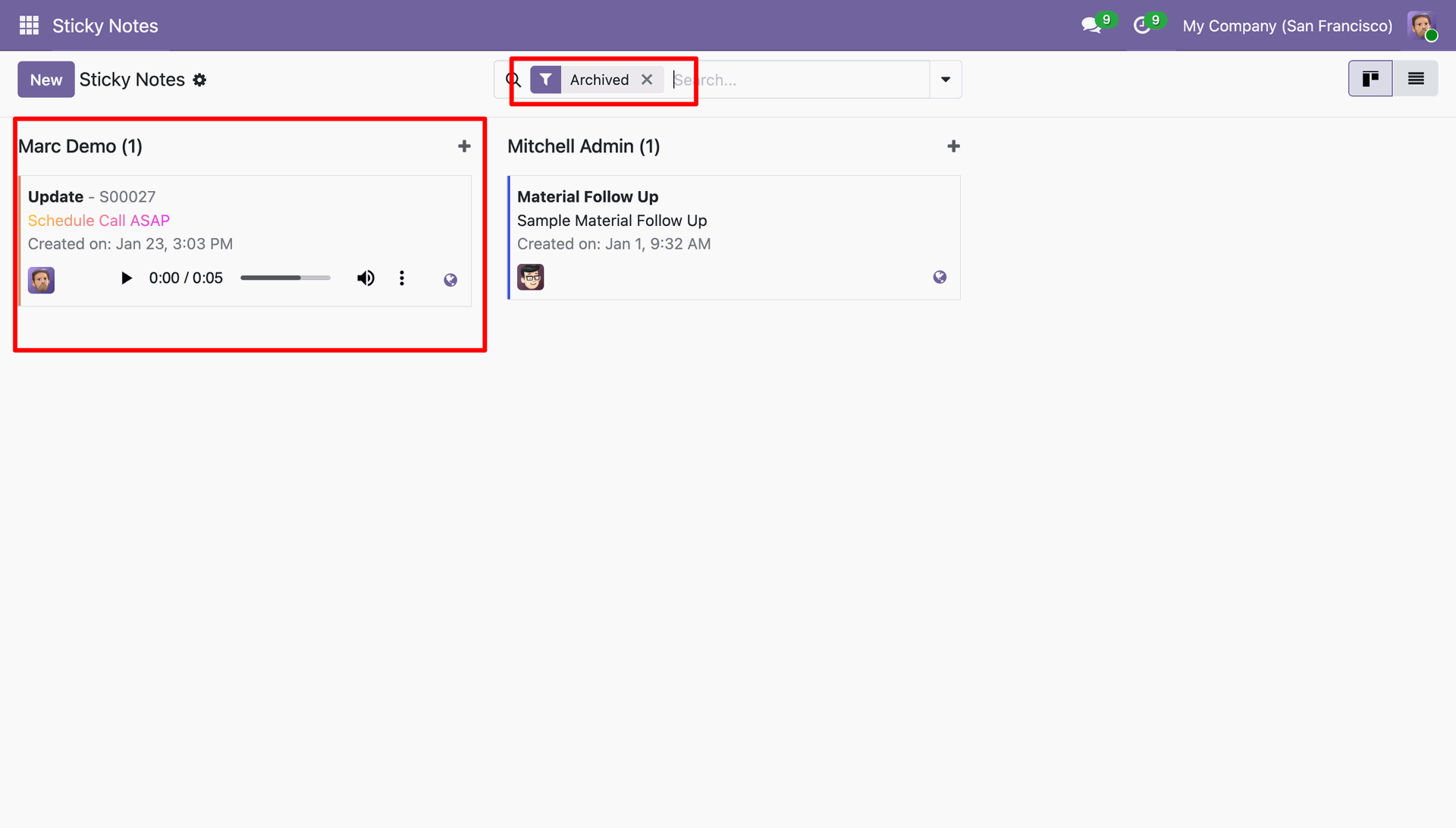
Task: Click the New button
Action: pyautogui.click(x=46, y=80)
